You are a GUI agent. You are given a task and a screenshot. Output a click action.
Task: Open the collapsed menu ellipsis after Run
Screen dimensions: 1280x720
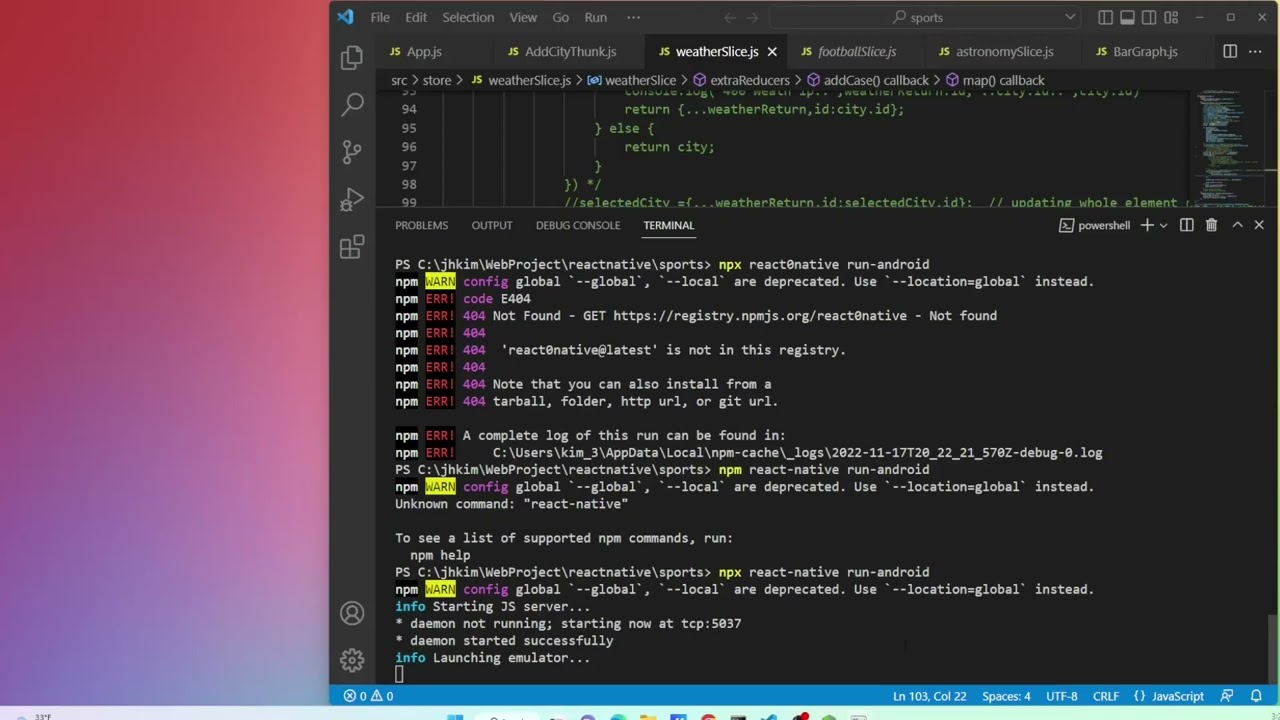click(633, 17)
